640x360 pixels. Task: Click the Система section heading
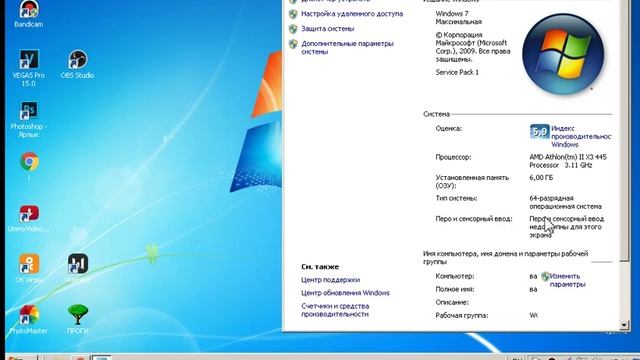coord(436,114)
